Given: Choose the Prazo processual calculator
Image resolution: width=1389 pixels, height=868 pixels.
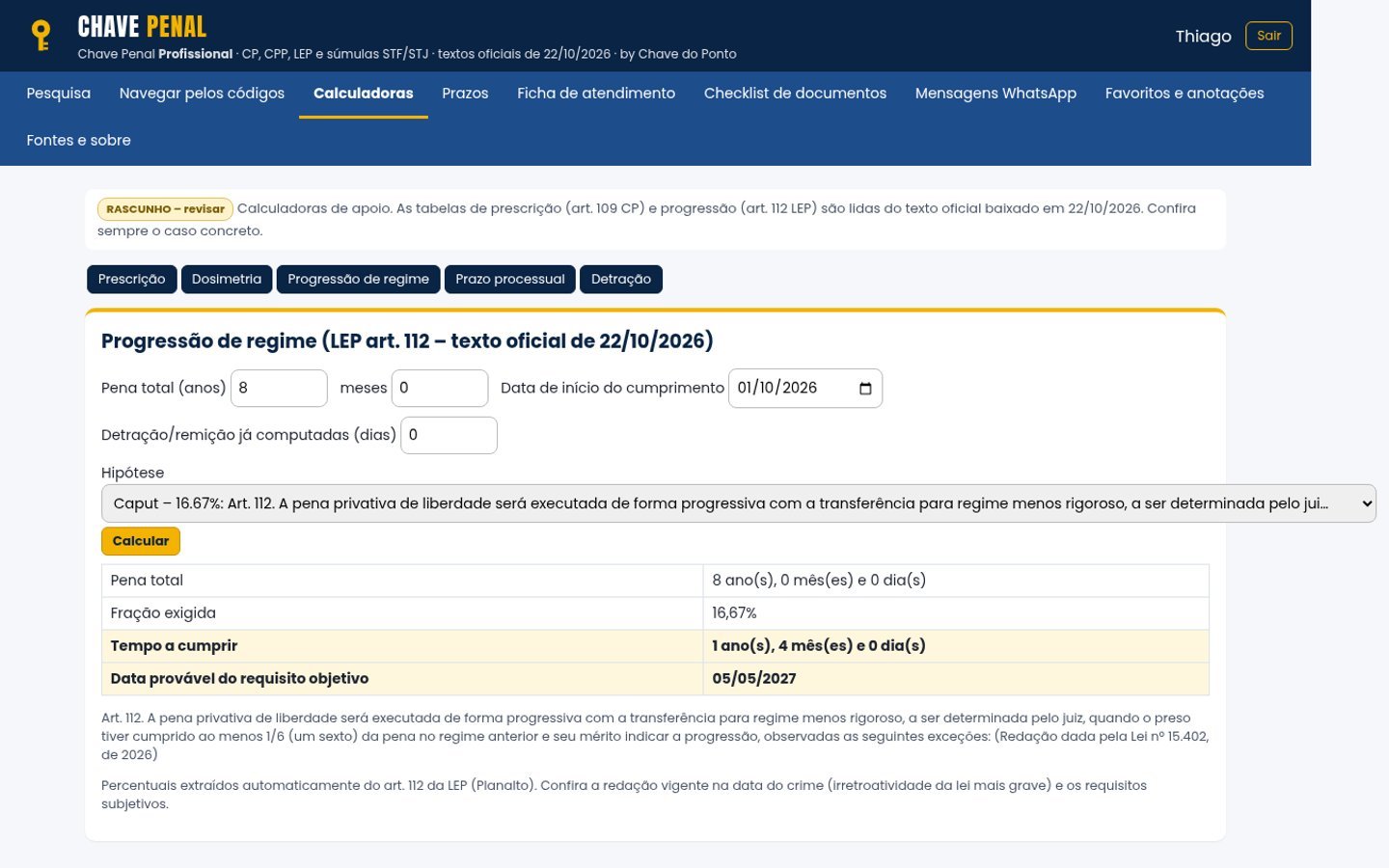Looking at the screenshot, I should 510,279.
